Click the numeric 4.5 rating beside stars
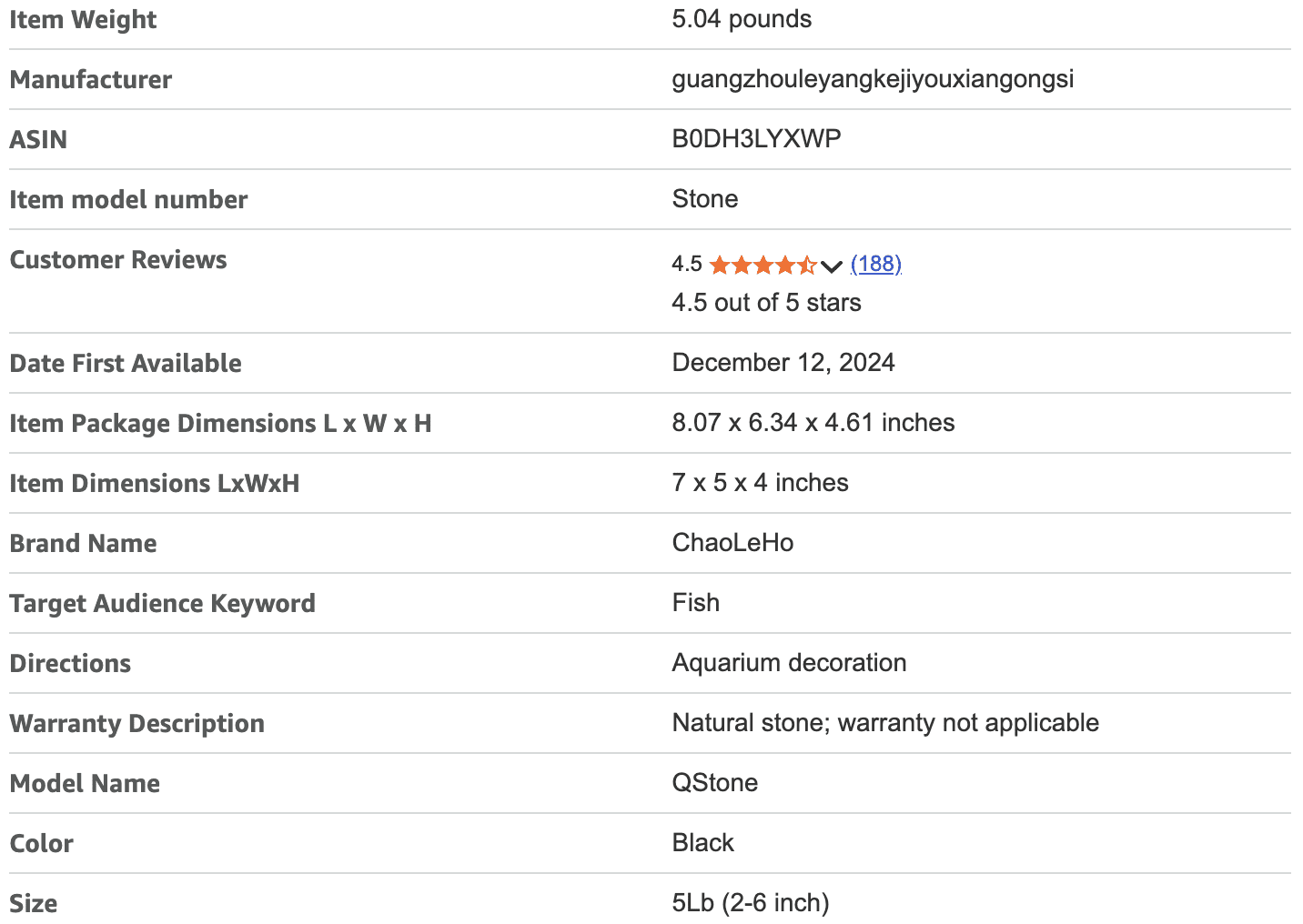 tap(687, 265)
